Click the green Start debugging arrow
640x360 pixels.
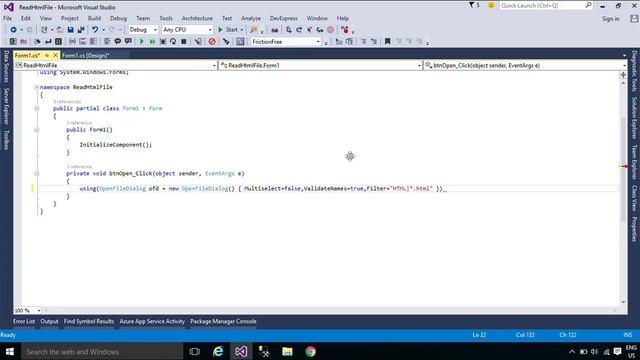[x=220, y=30]
